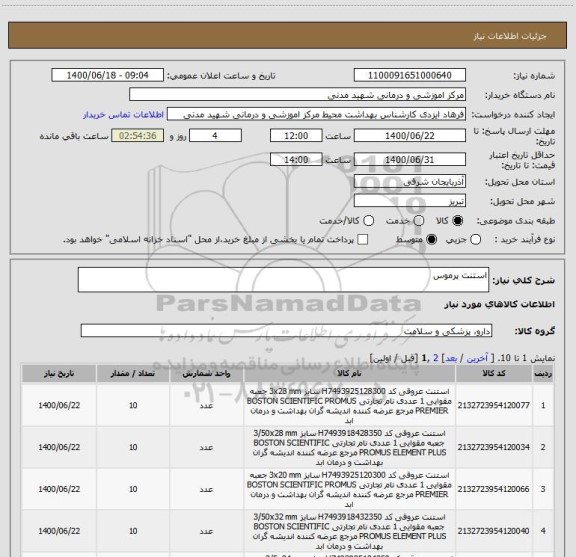Click the remaining days field showing 4
Viewport: 576px width, 557px height.
tap(215, 136)
